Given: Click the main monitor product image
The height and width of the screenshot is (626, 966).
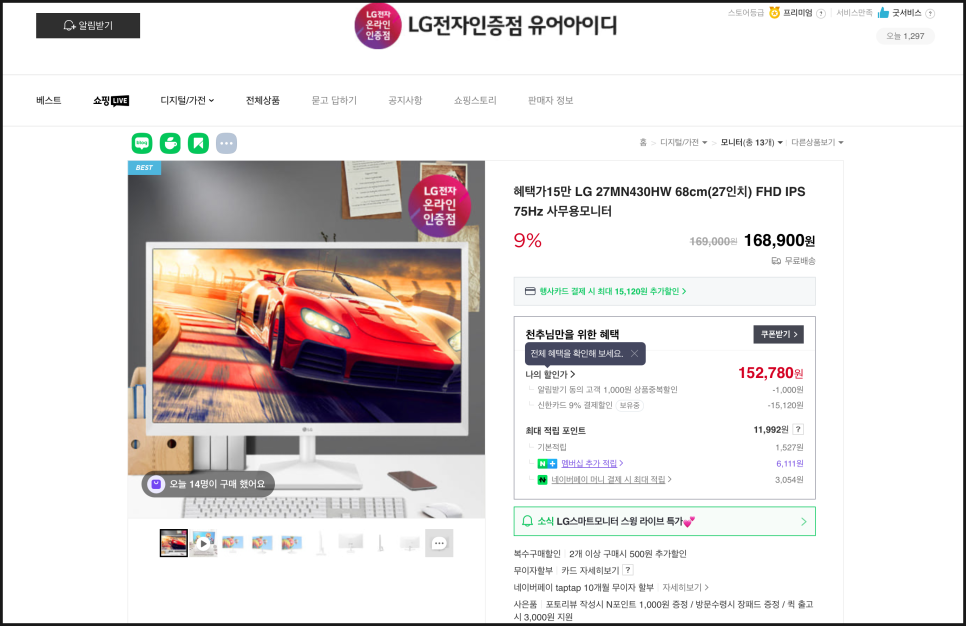Looking at the screenshot, I should (306, 339).
